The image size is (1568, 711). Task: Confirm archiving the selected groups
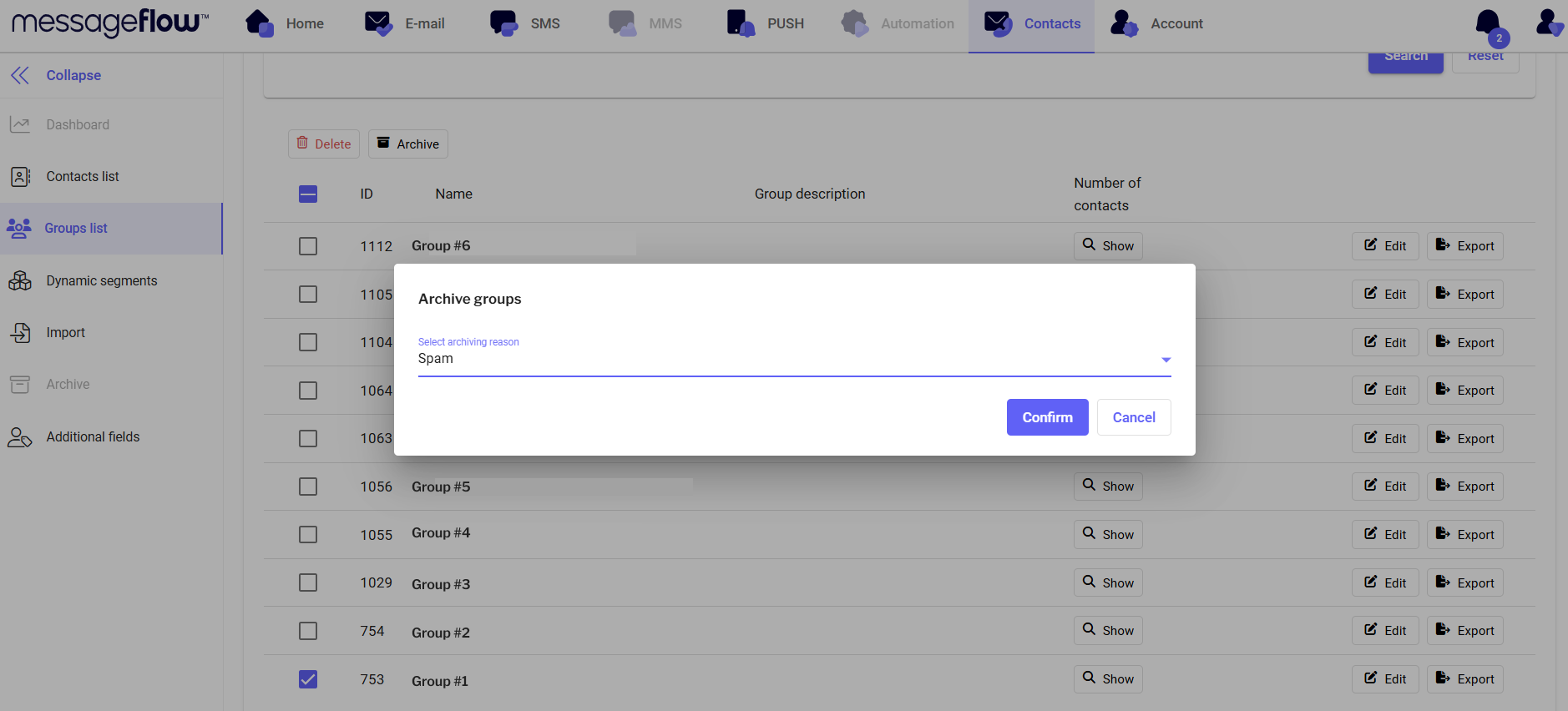1047,417
